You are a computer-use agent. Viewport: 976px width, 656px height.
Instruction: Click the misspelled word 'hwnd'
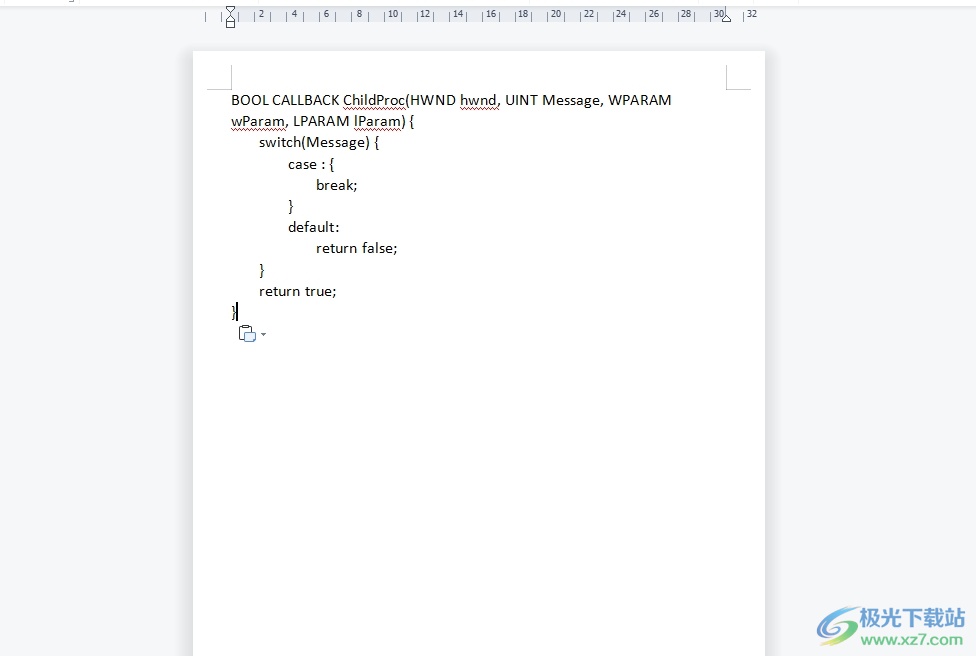(x=478, y=100)
